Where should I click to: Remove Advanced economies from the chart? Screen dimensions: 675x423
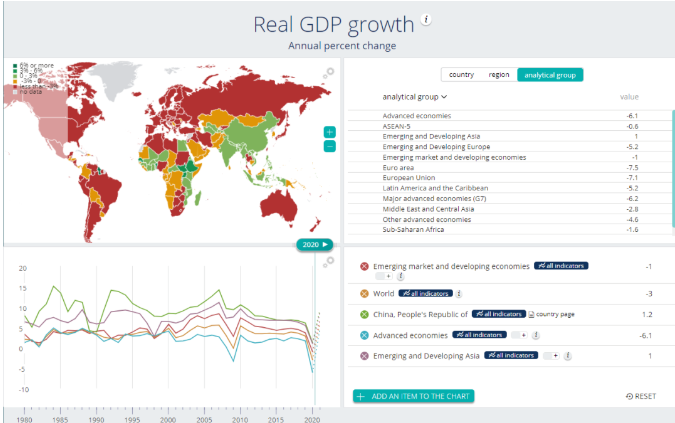click(364, 335)
